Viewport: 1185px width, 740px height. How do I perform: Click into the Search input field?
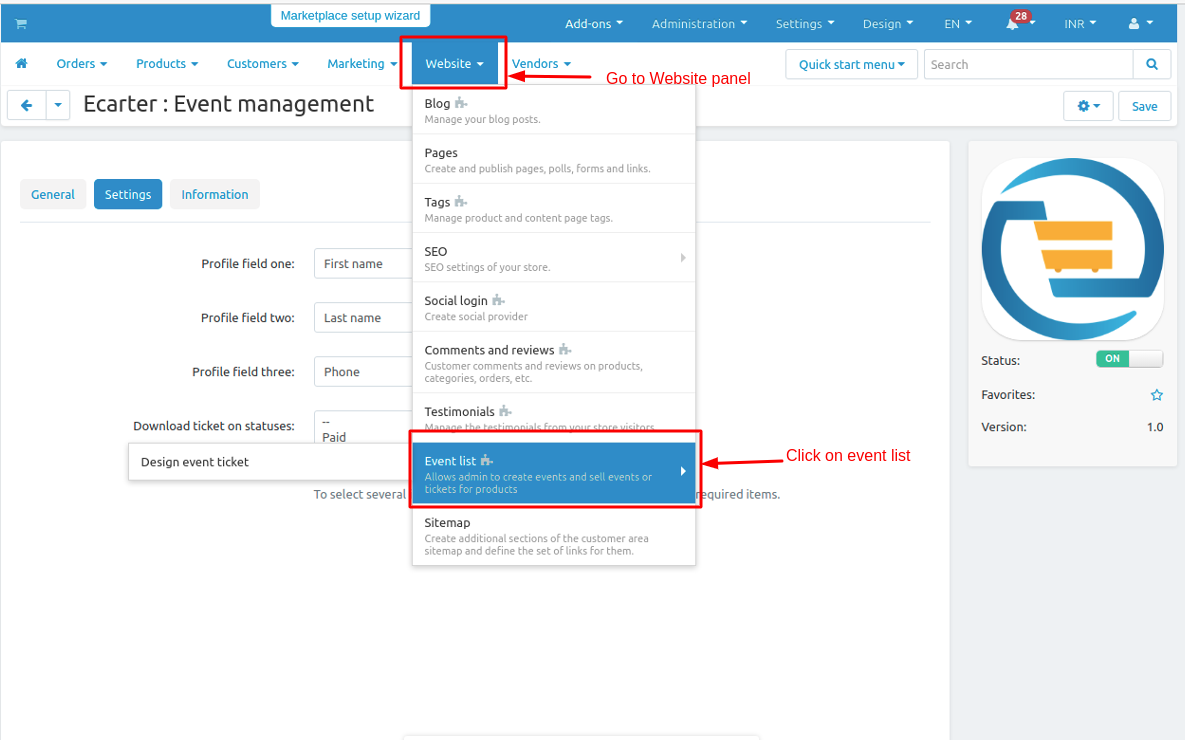pyautogui.click(x=1028, y=64)
